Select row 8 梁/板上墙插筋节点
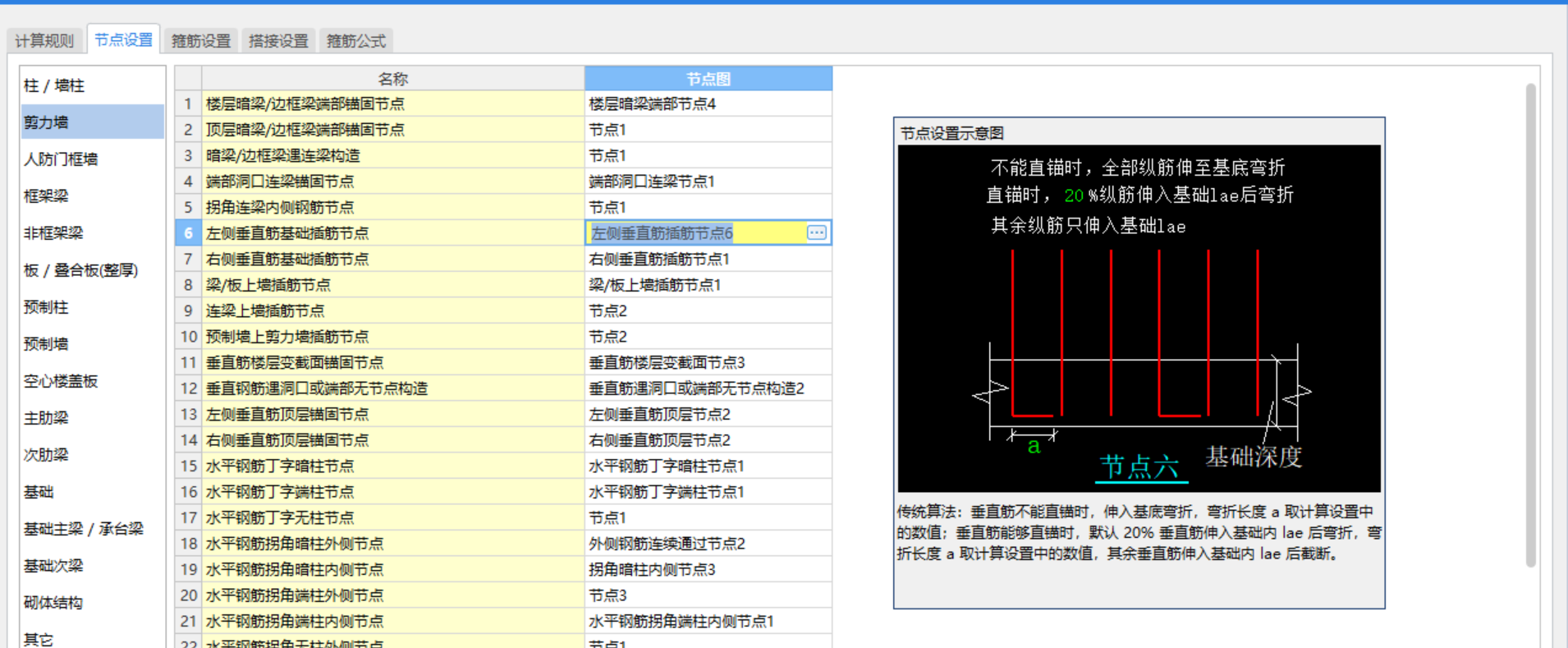1568x648 pixels. 393,285
